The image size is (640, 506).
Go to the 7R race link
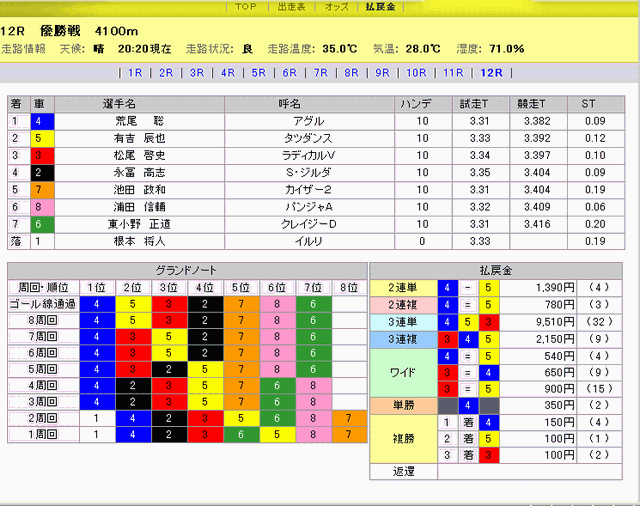(320, 73)
